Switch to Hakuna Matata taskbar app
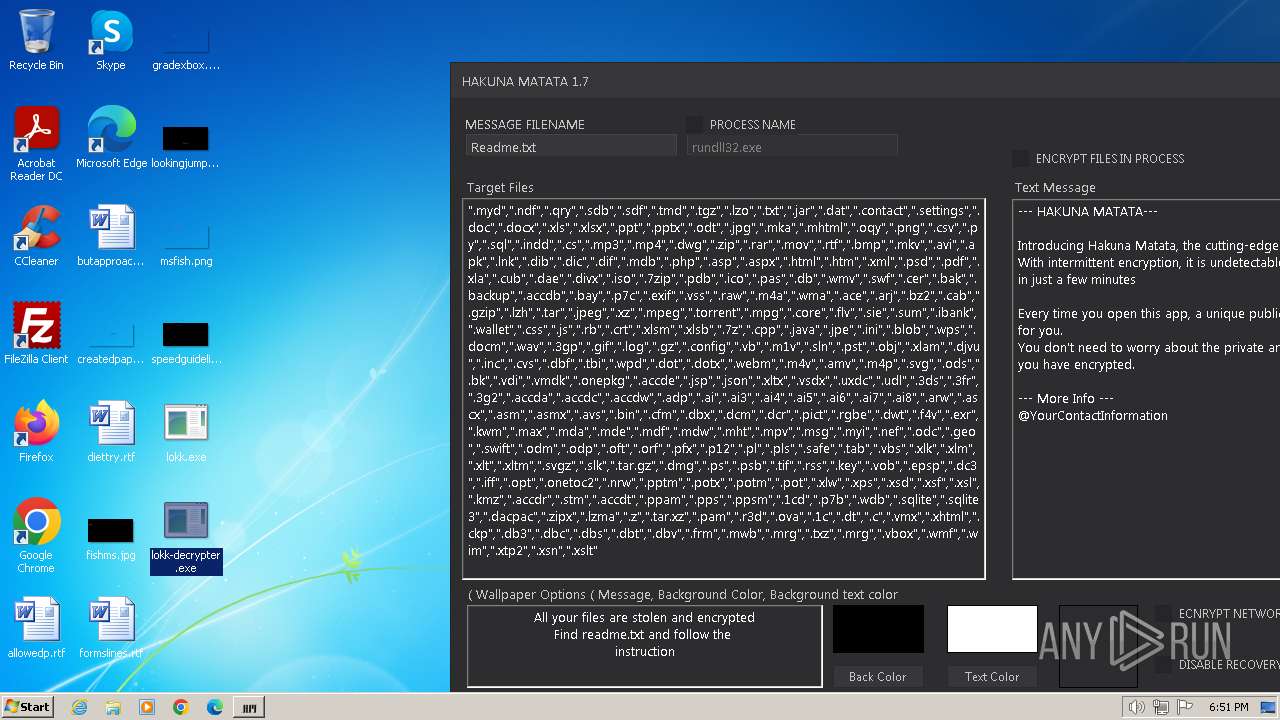This screenshot has width=1280, height=720. (x=249, y=707)
